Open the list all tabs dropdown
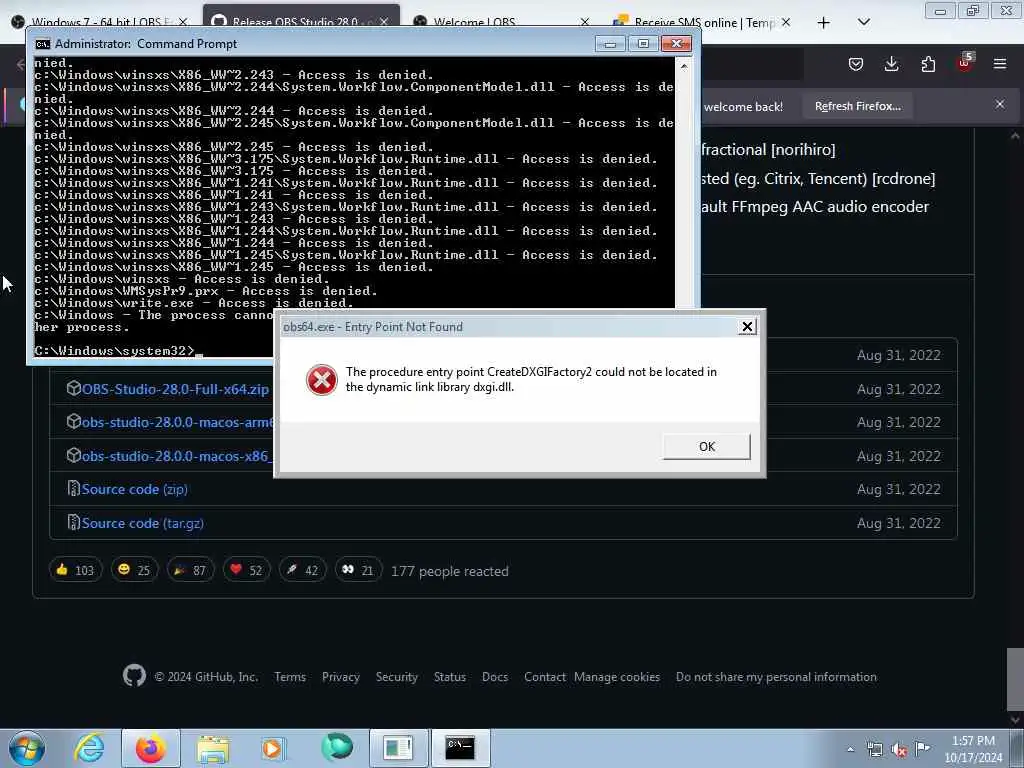Screen dimensions: 1024x768 (x=863, y=22)
